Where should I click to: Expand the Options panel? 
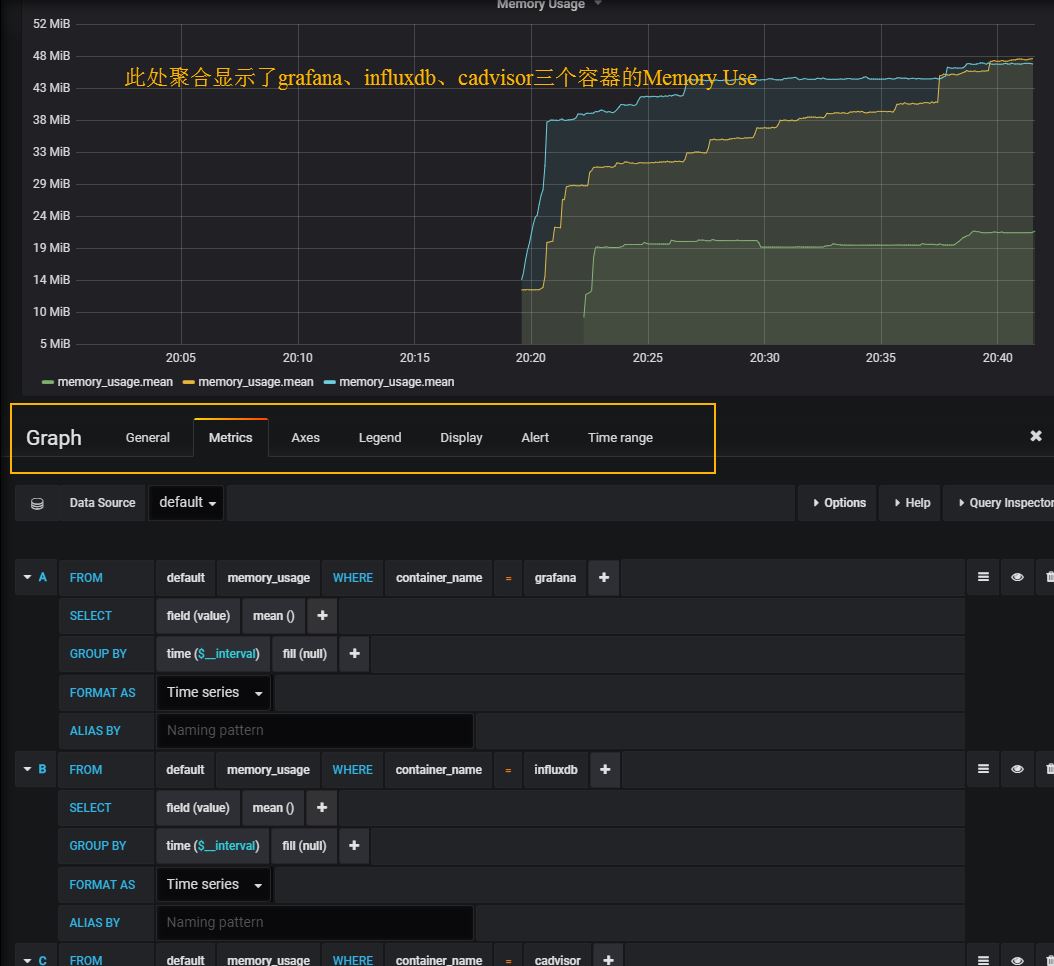(x=837, y=502)
